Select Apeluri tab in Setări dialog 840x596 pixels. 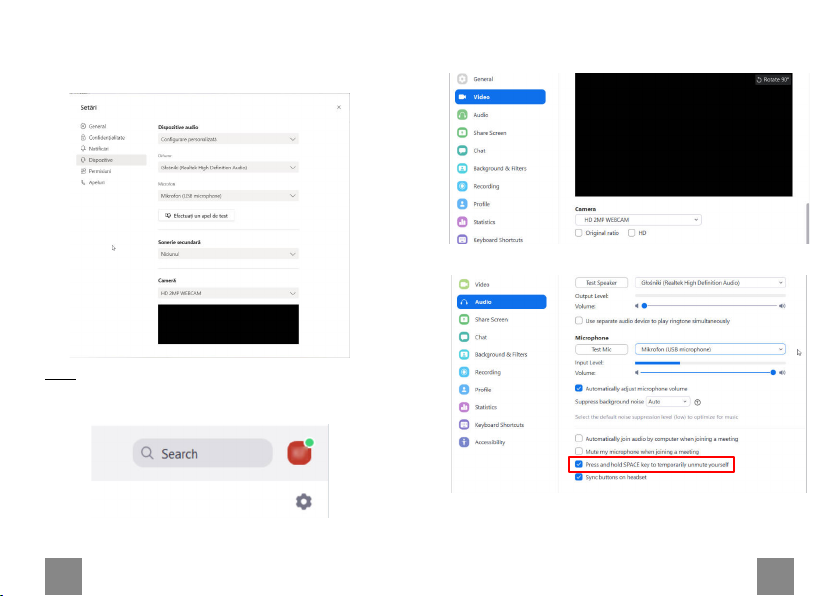point(93,182)
